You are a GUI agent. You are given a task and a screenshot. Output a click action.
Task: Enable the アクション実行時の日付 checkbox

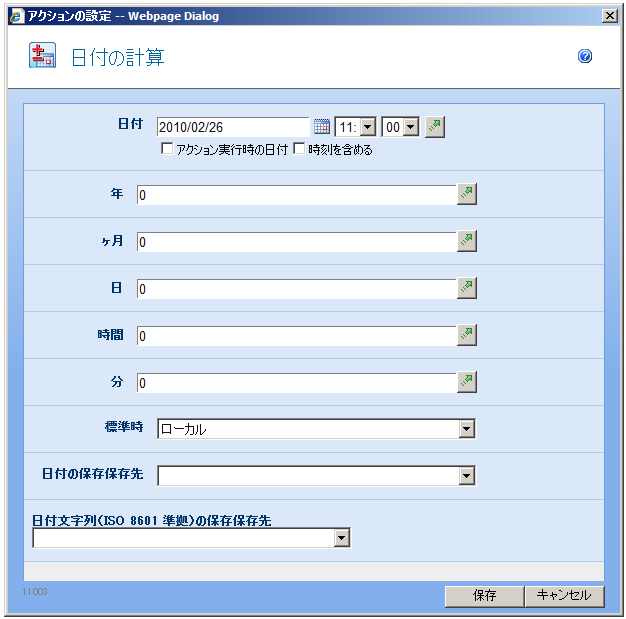(168, 150)
